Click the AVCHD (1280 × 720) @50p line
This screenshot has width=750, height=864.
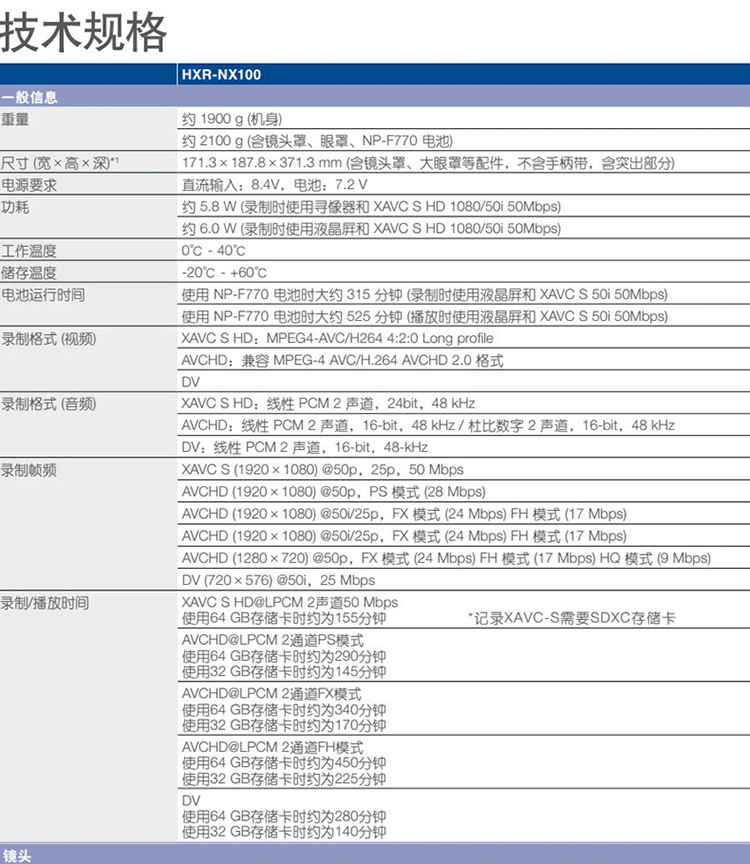point(446,558)
